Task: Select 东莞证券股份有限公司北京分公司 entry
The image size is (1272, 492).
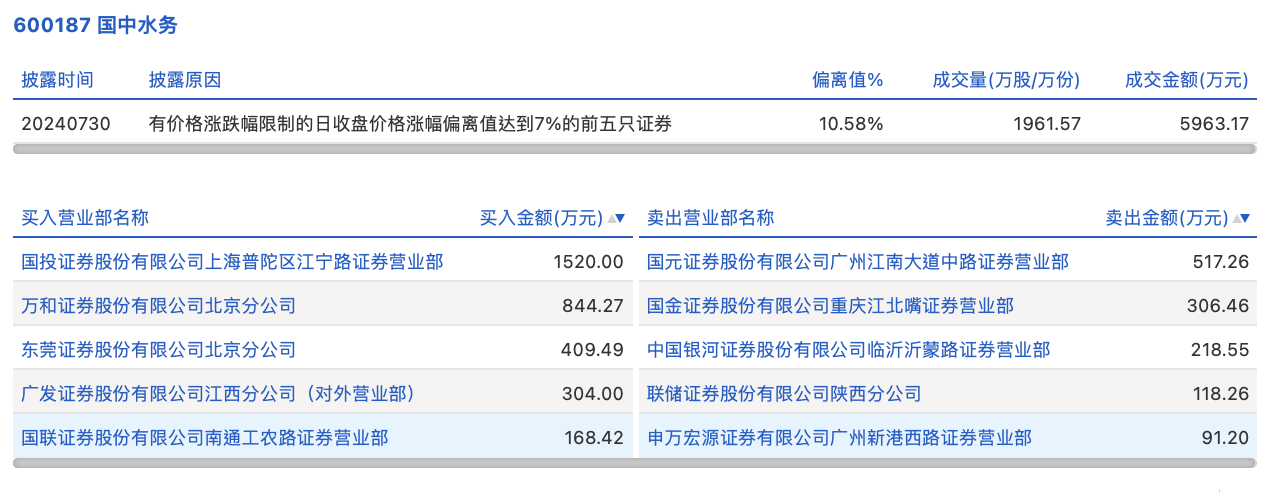Action: pyautogui.click(x=159, y=350)
